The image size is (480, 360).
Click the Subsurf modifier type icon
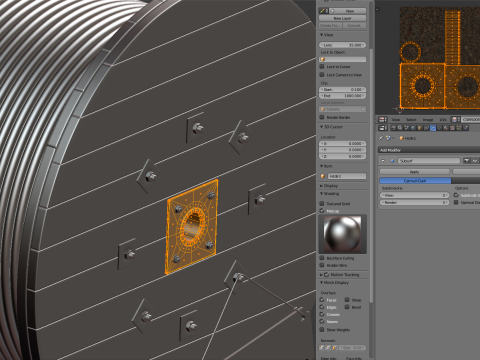(x=392, y=161)
